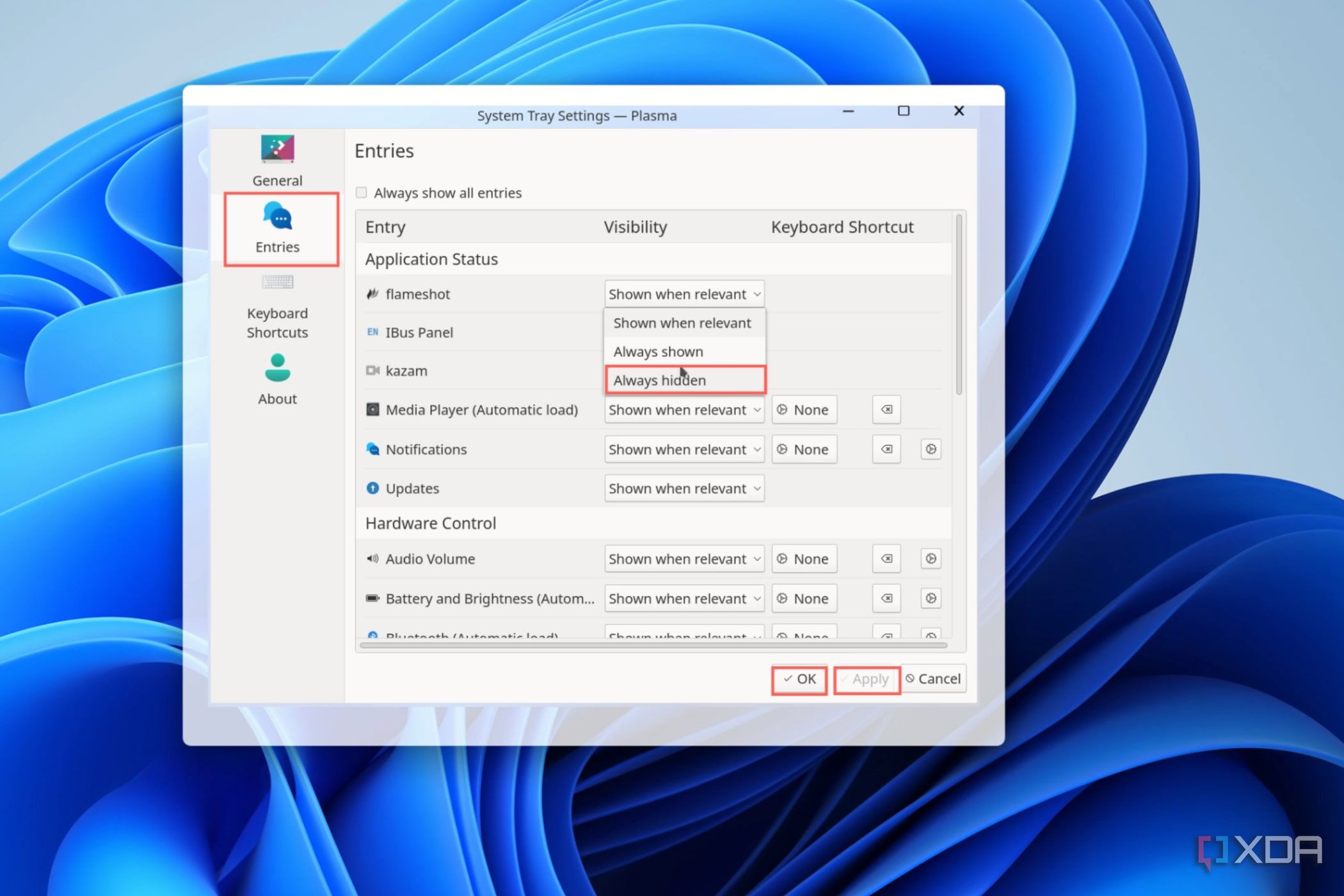Open the flameshot visibility dropdown
1344x896 pixels.
coord(684,294)
